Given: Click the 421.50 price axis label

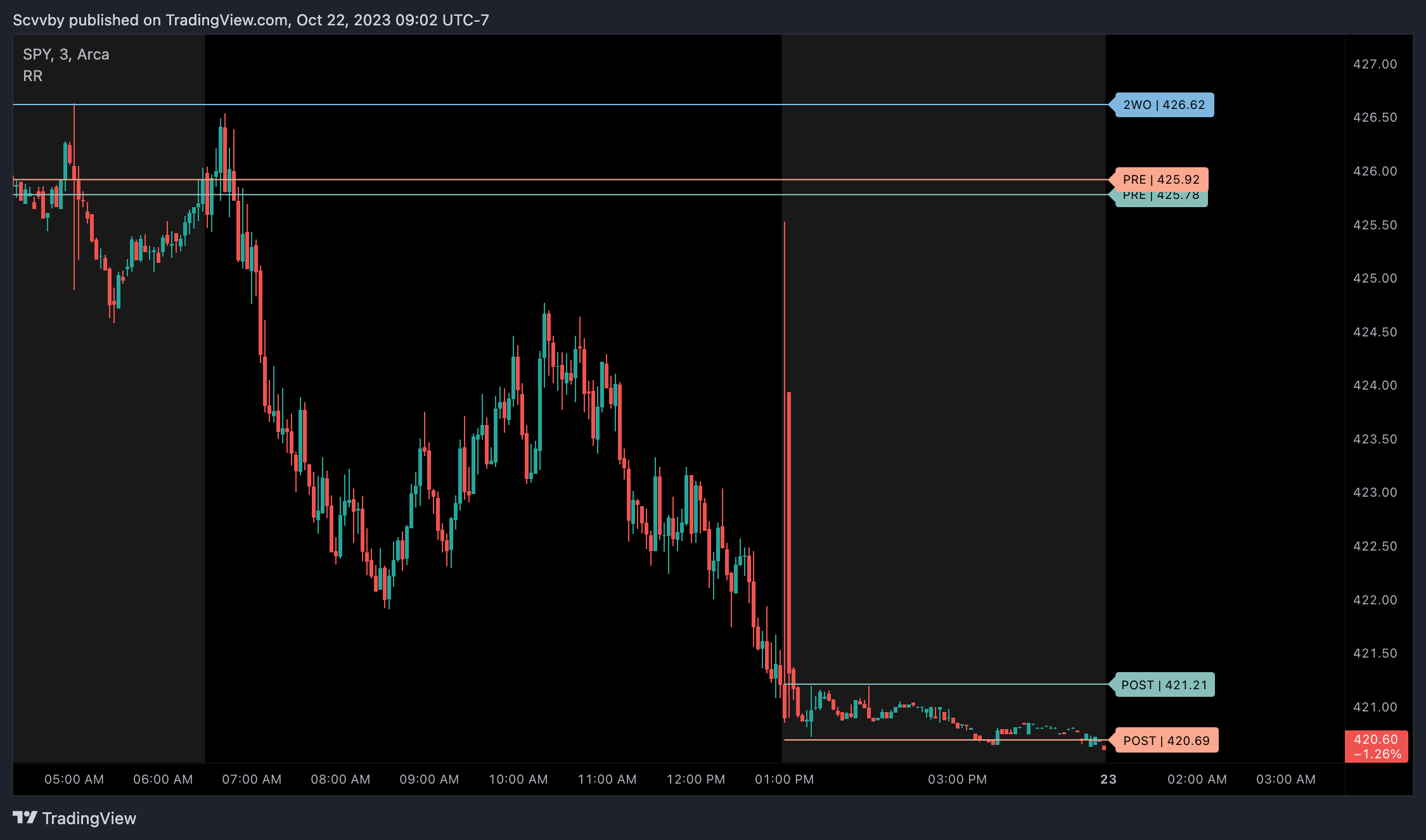Looking at the screenshot, I should click(1375, 653).
